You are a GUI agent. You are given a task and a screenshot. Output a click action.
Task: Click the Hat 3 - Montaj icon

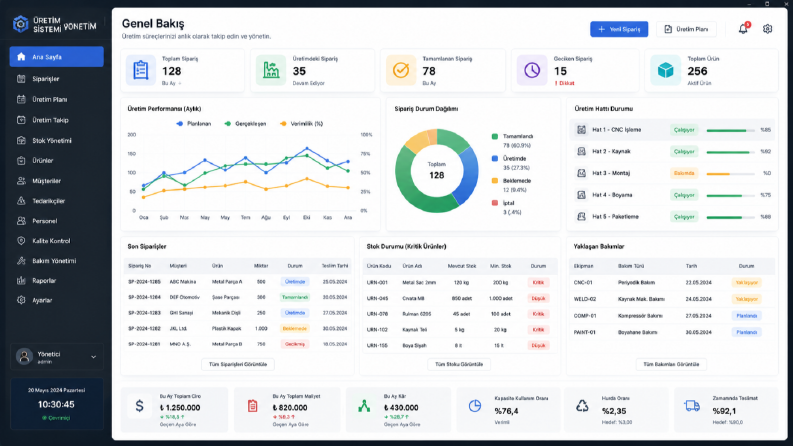tap(582, 173)
